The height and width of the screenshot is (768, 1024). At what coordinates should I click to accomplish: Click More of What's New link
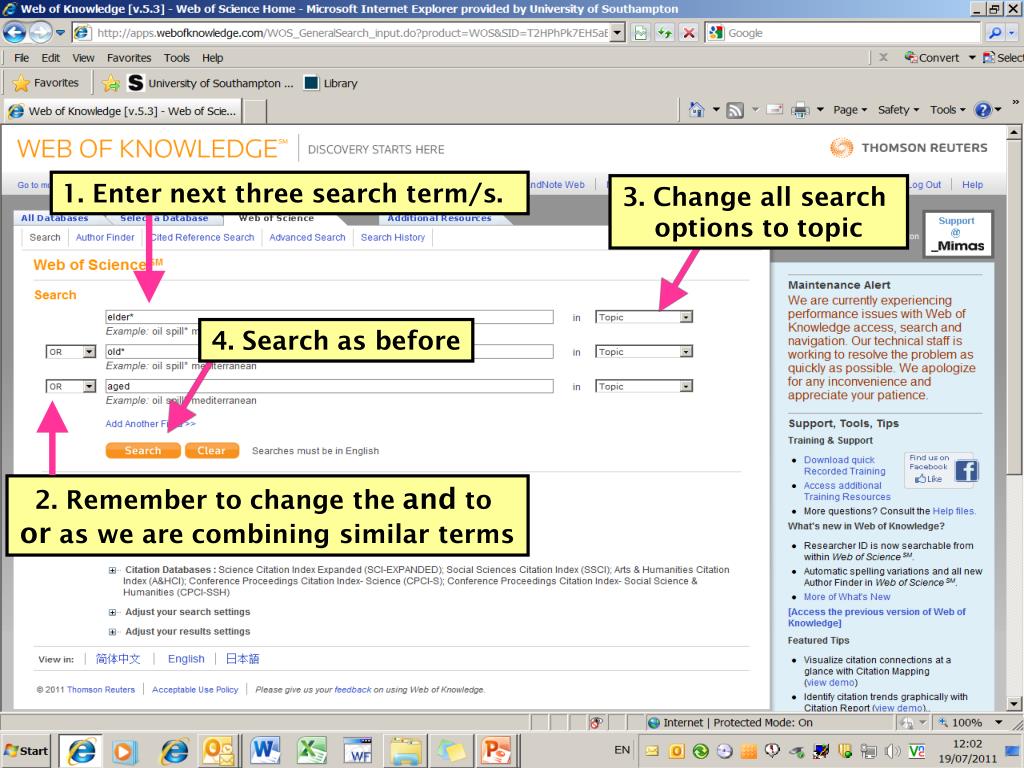tap(846, 597)
